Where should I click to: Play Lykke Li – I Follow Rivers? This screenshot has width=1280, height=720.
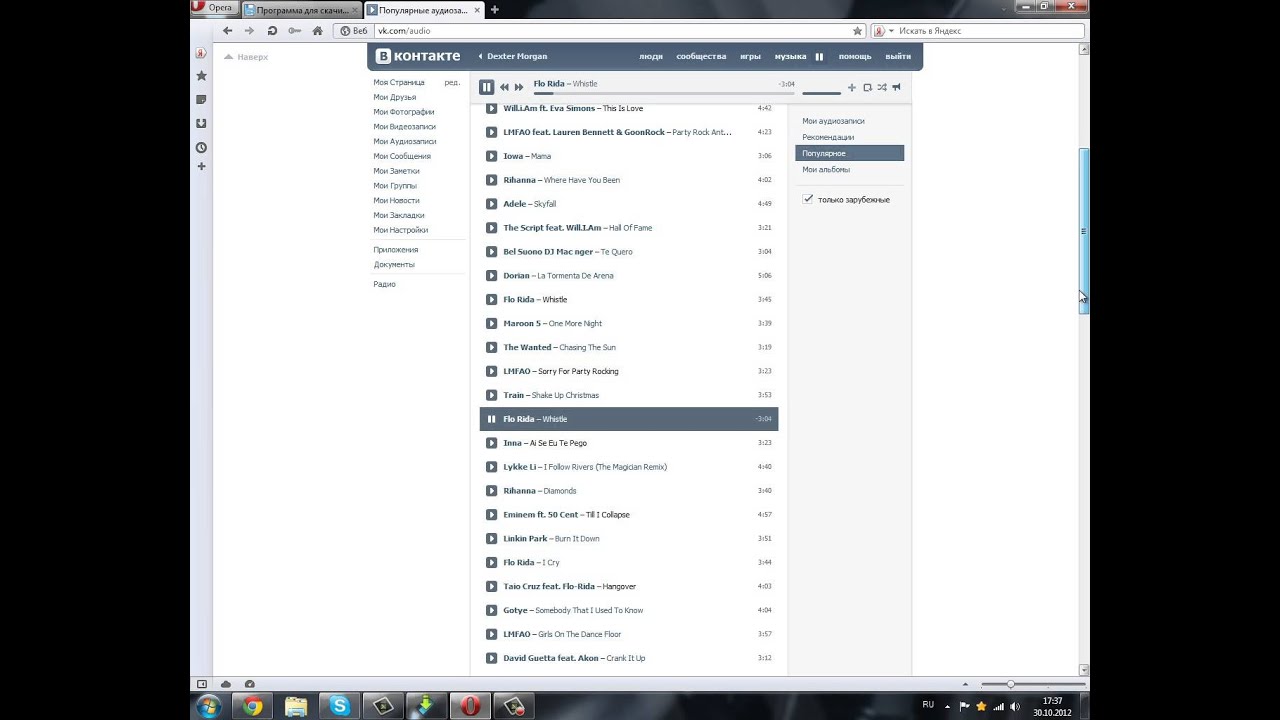coord(491,467)
